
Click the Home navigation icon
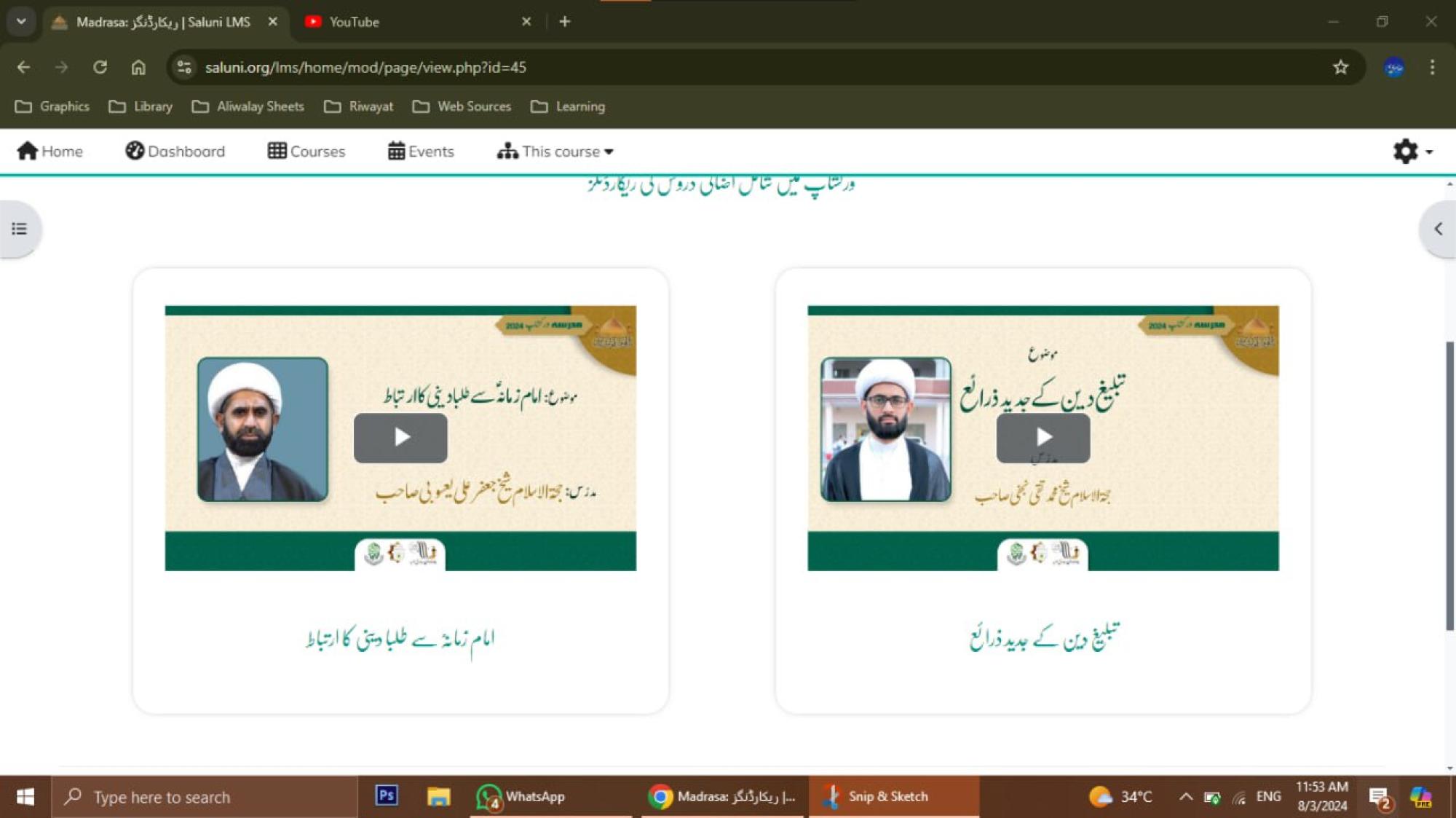click(50, 152)
